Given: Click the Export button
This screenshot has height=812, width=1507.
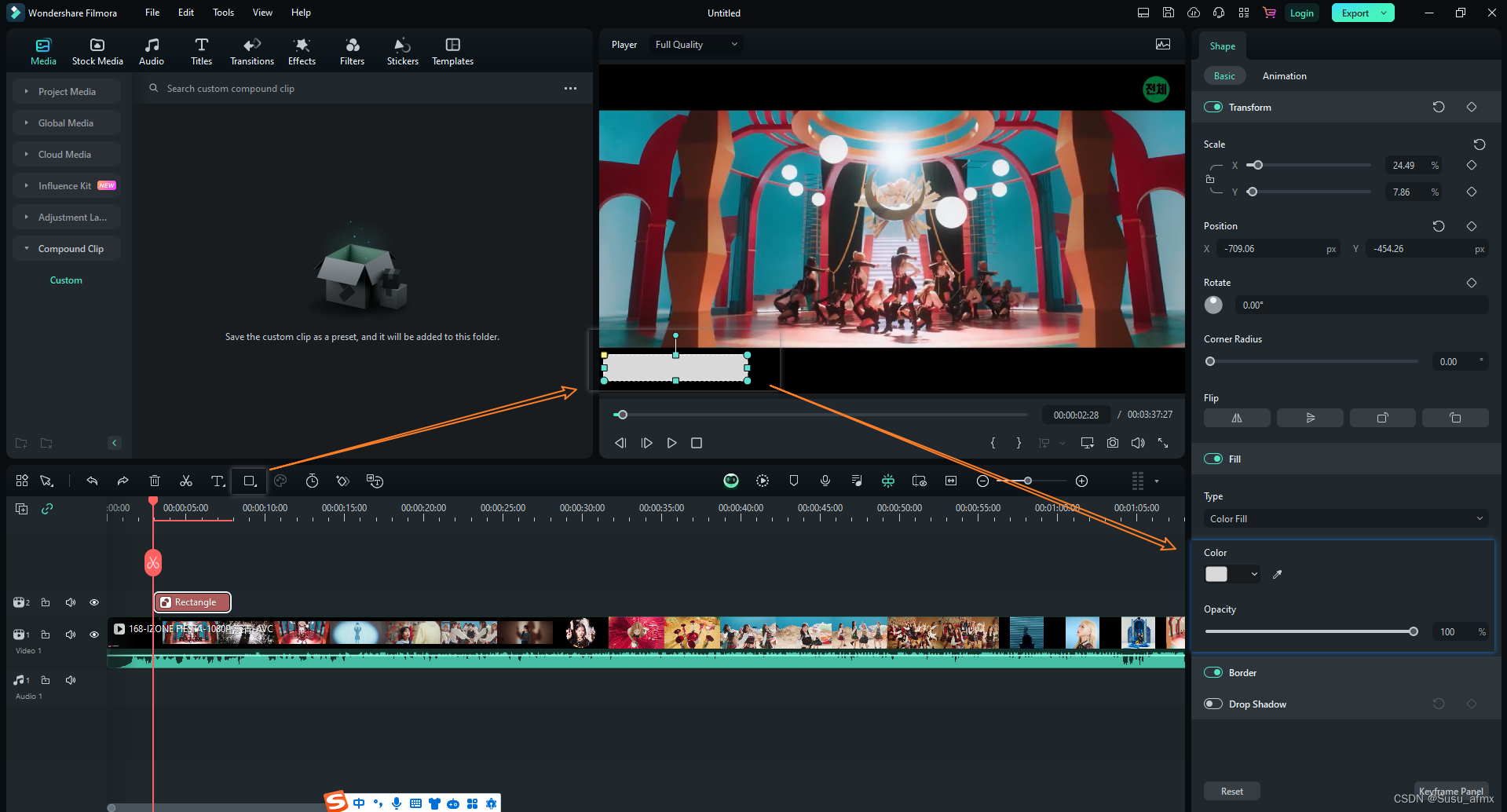Looking at the screenshot, I should point(1363,13).
